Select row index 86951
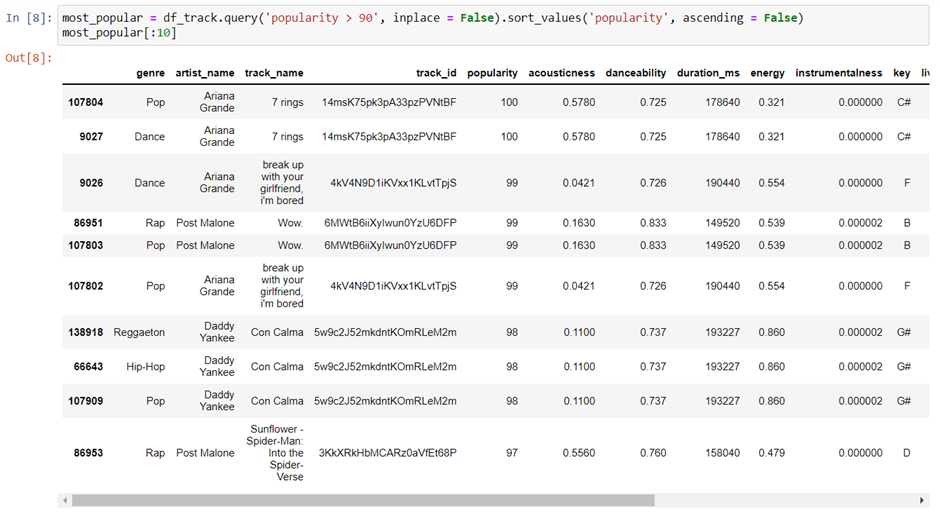Image resolution: width=940 pixels, height=514 pixels. coord(88,223)
